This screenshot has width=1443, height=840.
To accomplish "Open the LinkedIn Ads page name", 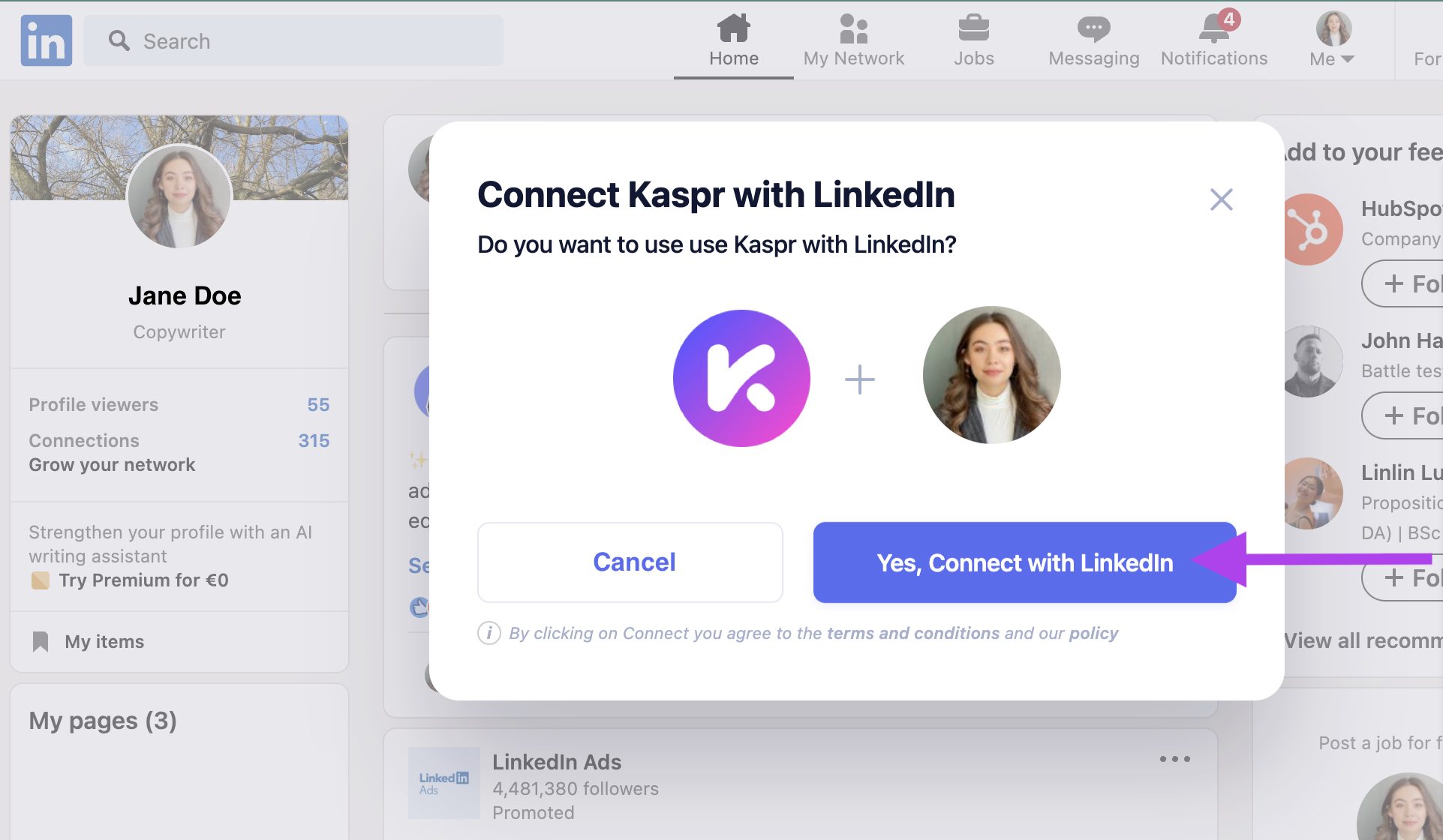I will click(557, 762).
